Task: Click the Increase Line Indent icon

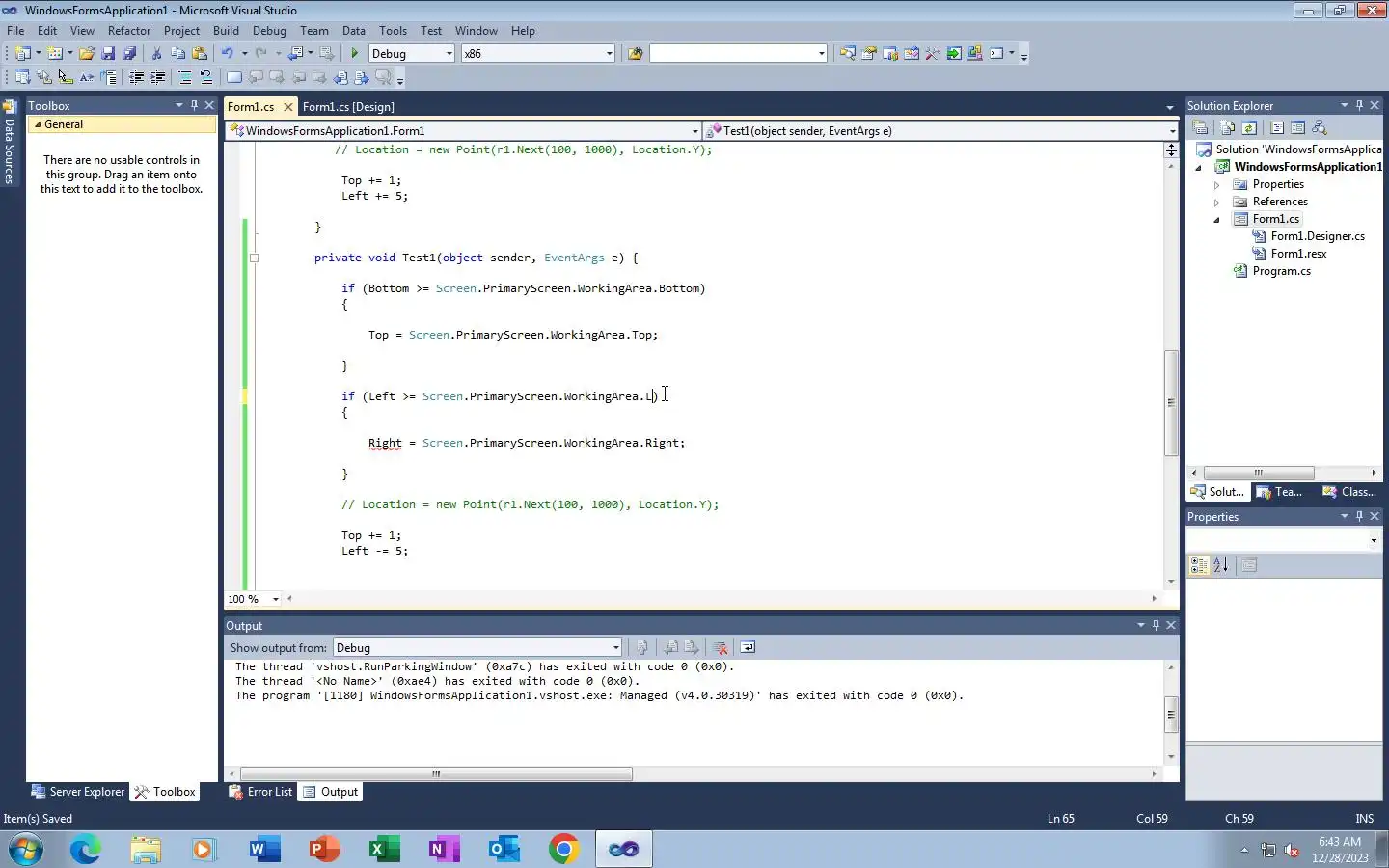Action: click(158, 77)
